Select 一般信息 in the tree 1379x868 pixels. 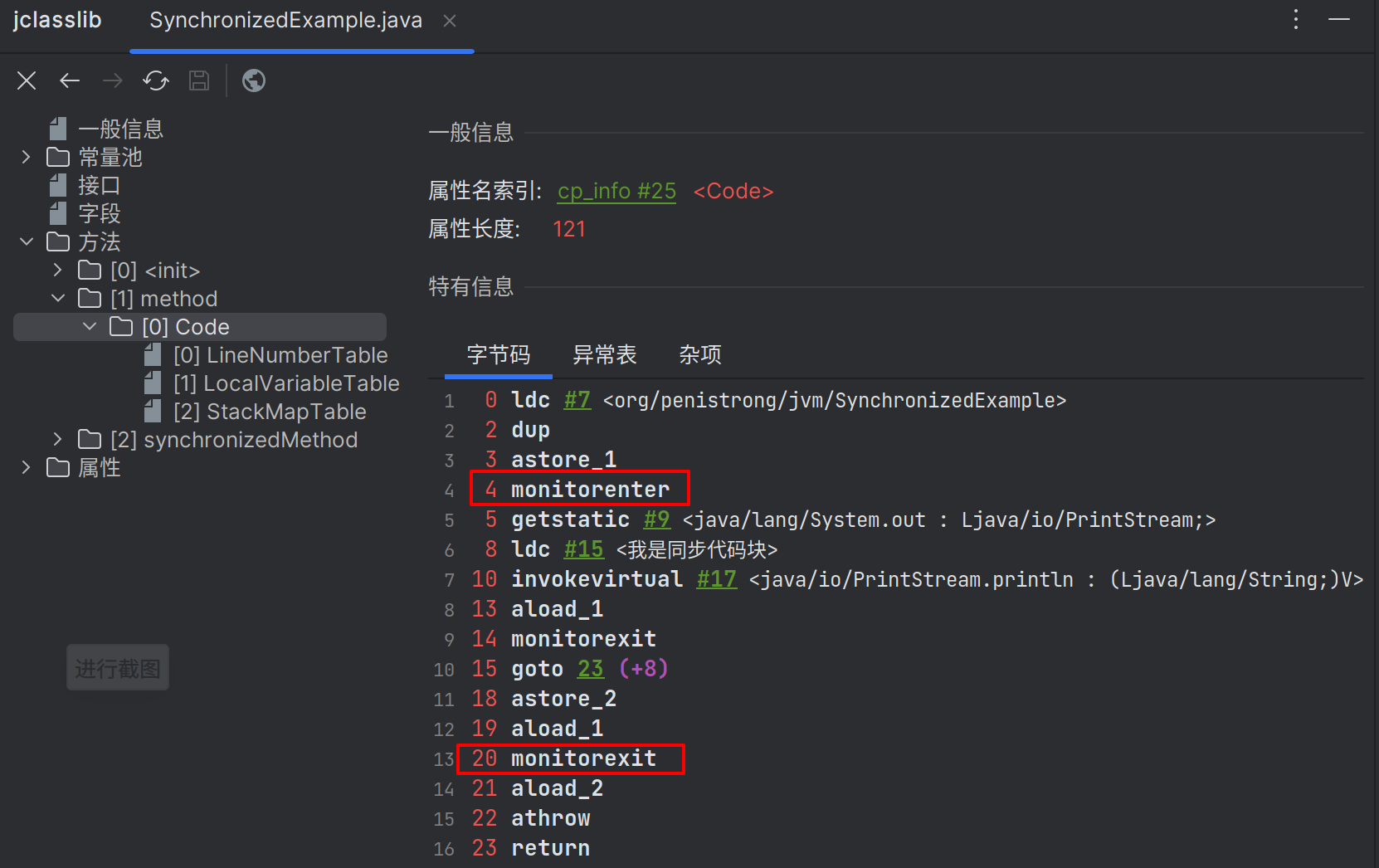(x=121, y=129)
